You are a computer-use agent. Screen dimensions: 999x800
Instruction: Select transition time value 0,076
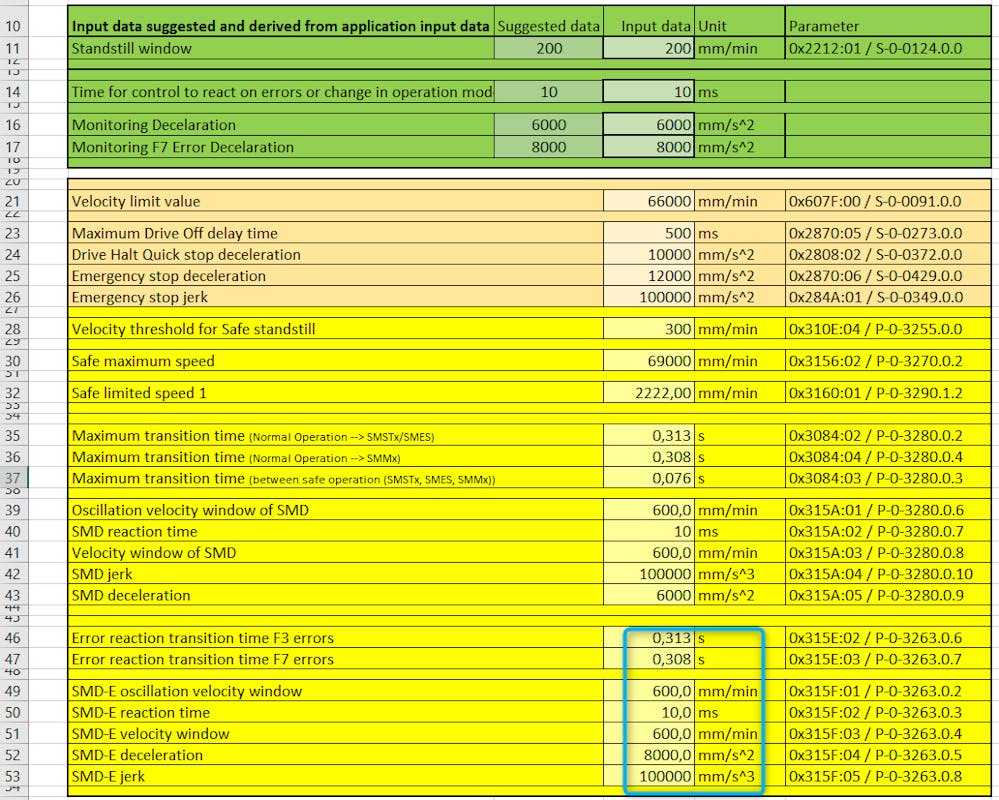coord(649,478)
